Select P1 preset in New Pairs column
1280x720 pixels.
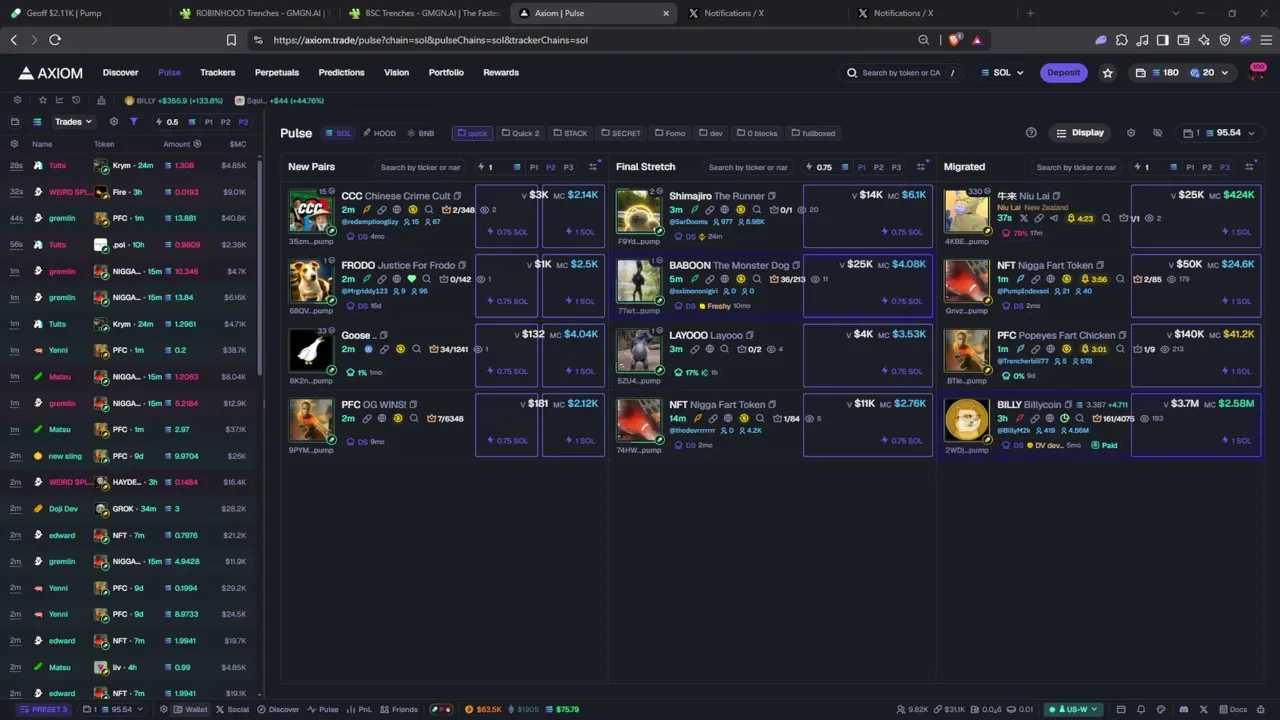534,167
